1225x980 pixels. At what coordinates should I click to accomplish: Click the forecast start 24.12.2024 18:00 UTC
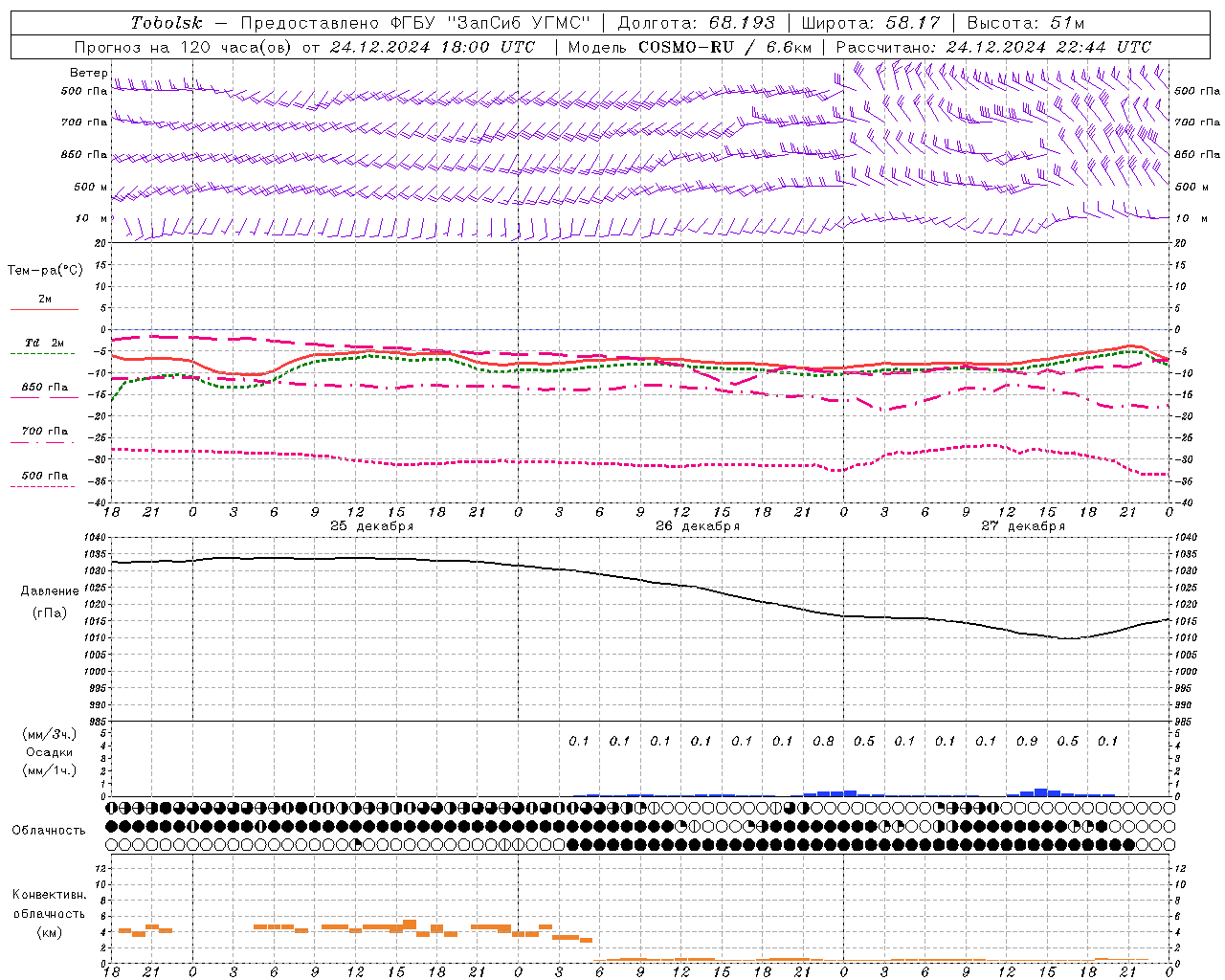[432, 47]
